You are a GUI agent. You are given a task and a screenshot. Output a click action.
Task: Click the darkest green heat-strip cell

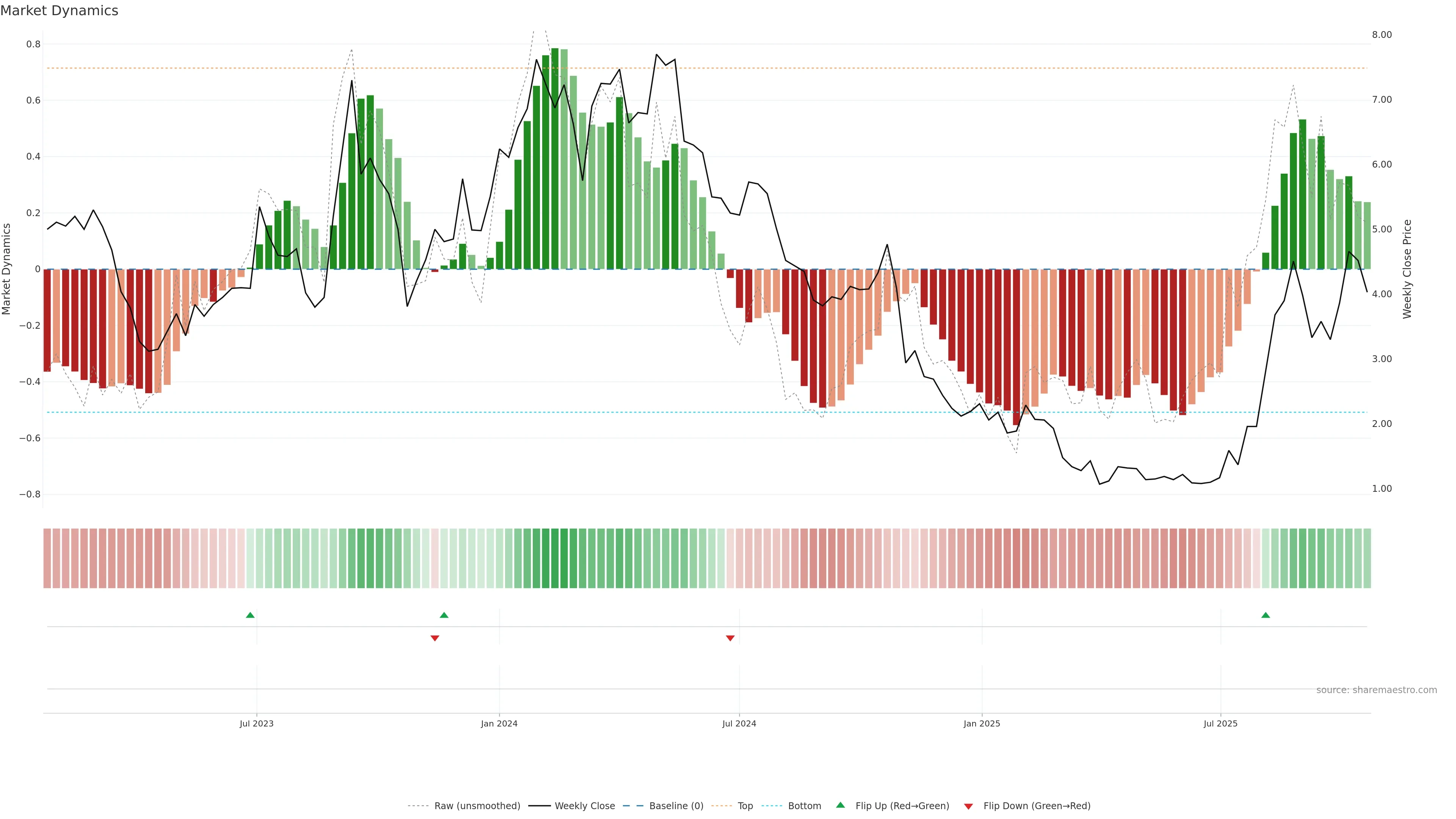point(555,559)
